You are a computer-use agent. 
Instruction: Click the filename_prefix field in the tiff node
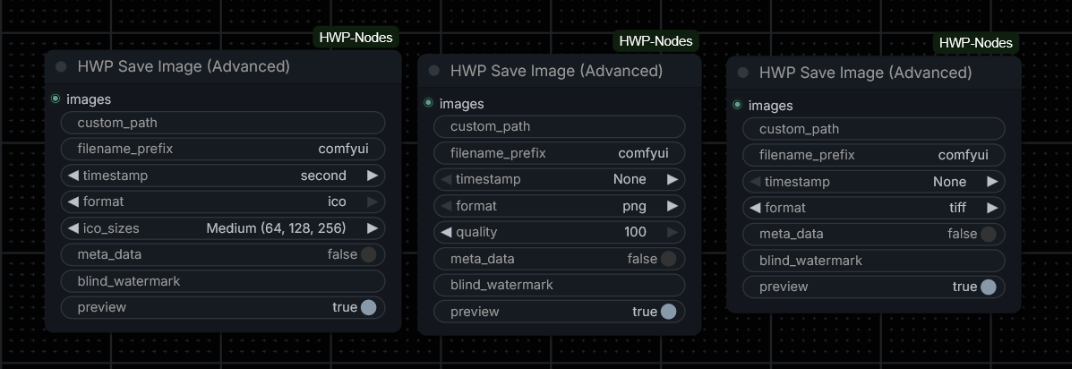(874, 155)
